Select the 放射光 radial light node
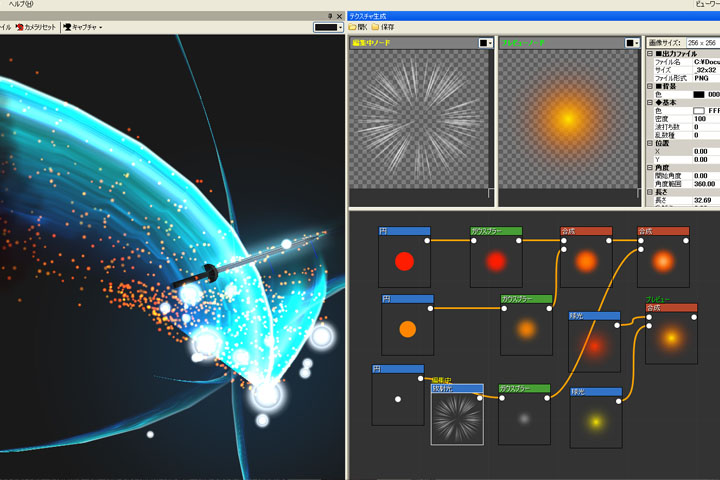The image size is (720, 480). click(x=457, y=414)
